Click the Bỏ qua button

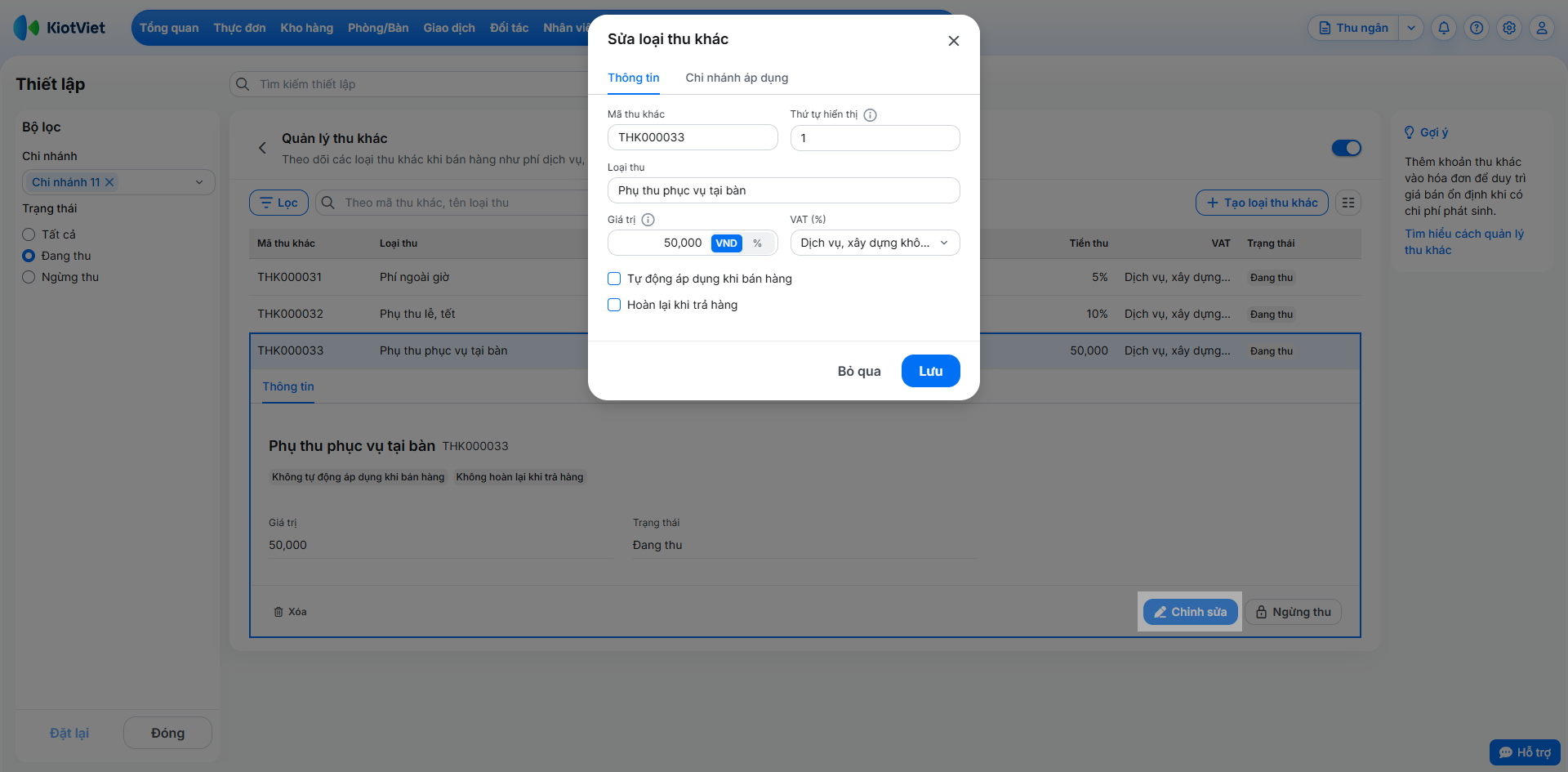point(859,371)
